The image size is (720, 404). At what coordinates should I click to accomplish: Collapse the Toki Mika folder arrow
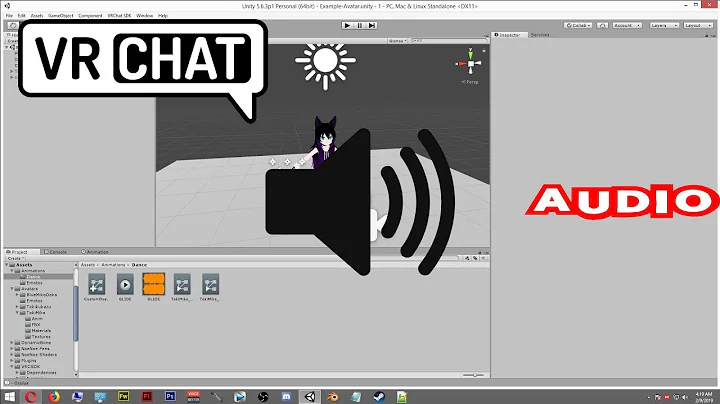pyautogui.click(x=17, y=313)
